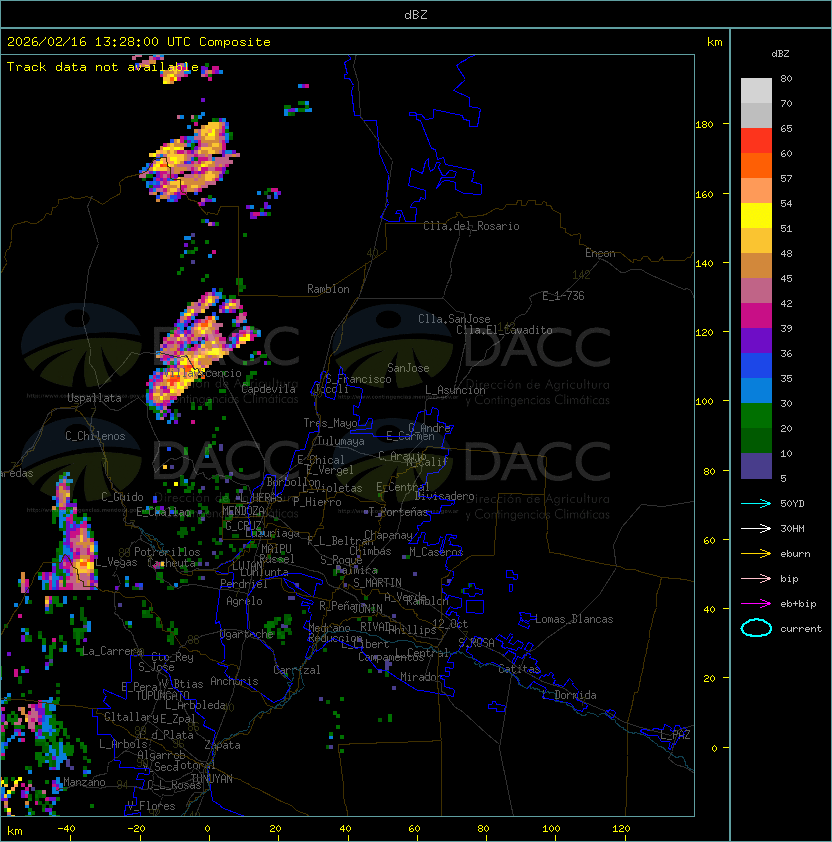Click the 'C_Chilenos' map label
Image resolution: width=832 pixels, height=842 pixels.
click(x=95, y=436)
